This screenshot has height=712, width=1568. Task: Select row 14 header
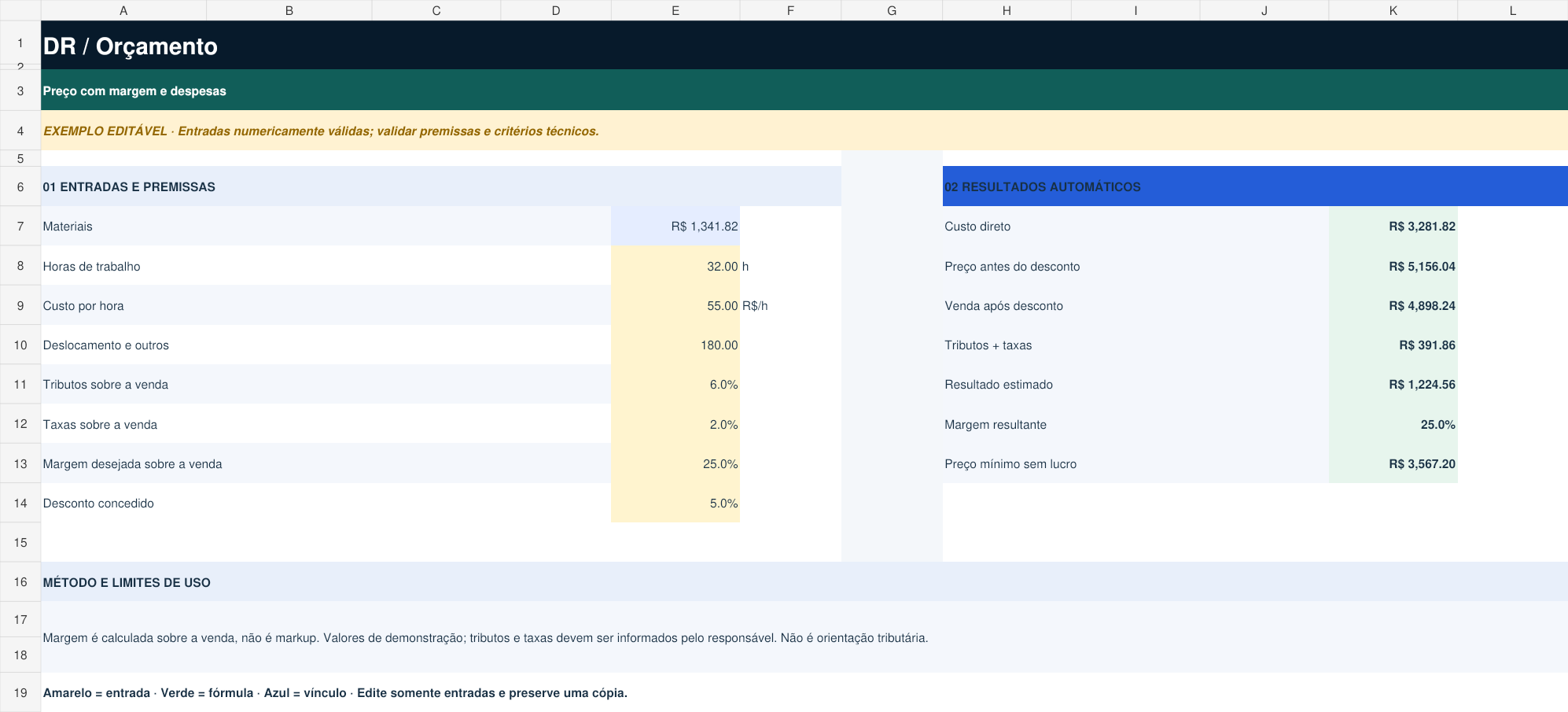pos(20,503)
